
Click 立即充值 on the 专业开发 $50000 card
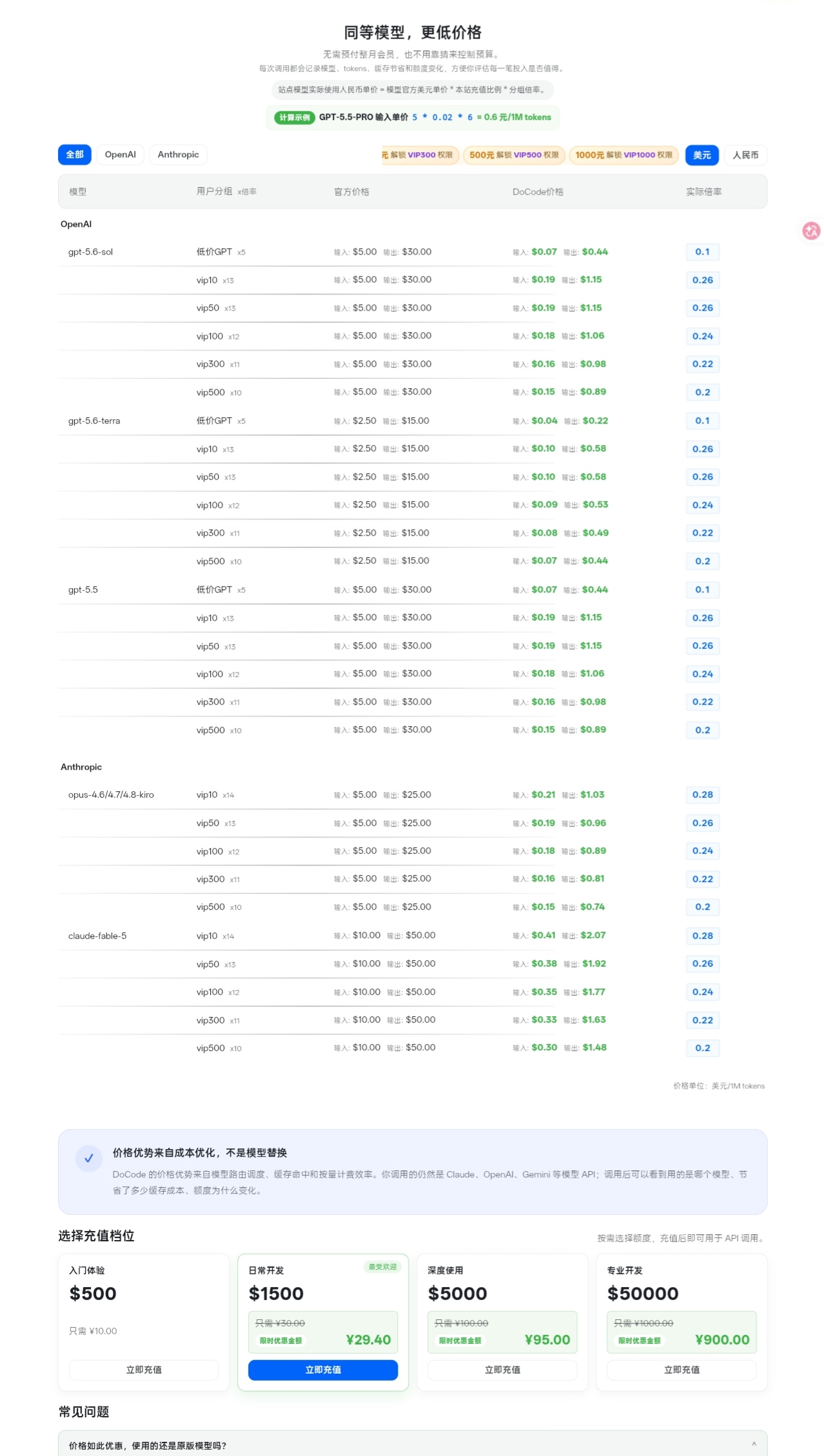(x=682, y=1370)
